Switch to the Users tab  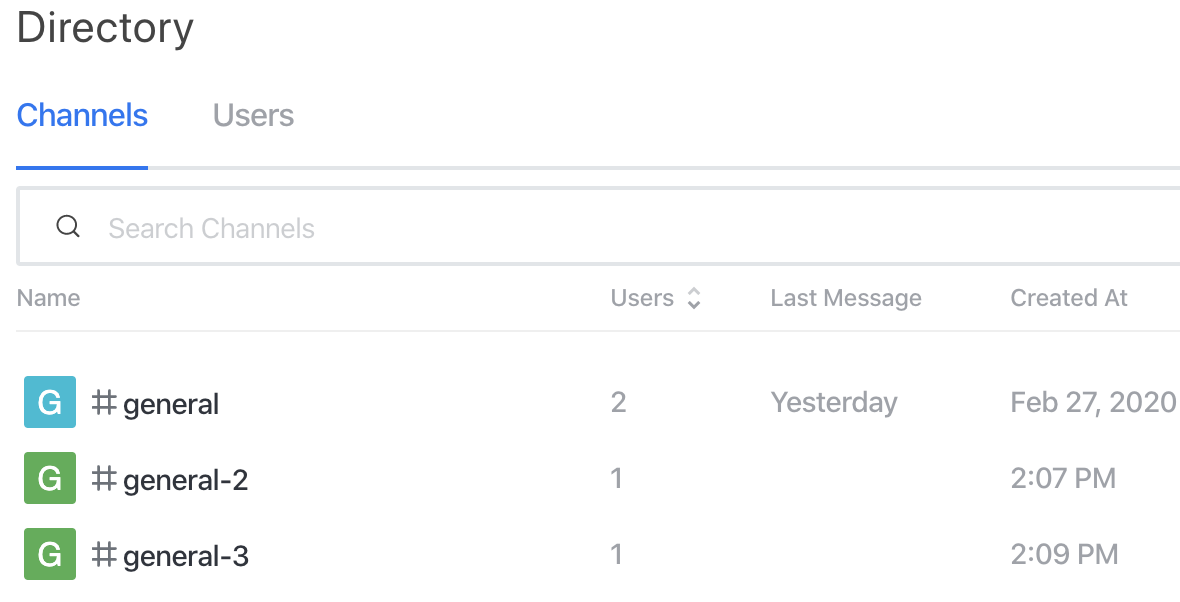point(254,115)
